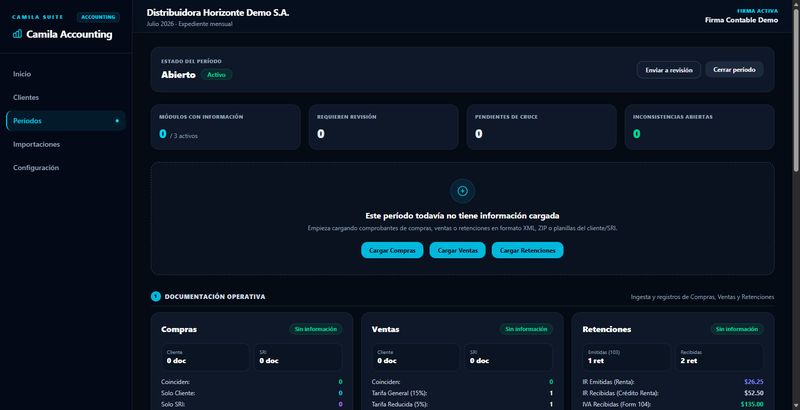Image resolution: width=800 pixels, height=410 pixels.
Task: Click the Solo SRI row in the Compras card
Action: click(252, 404)
